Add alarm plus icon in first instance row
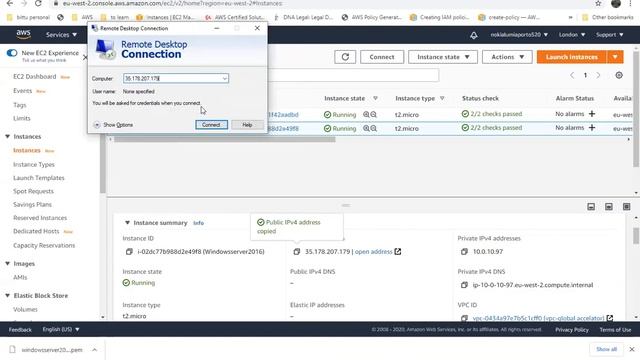The width and height of the screenshot is (640, 360). pos(592,114)
